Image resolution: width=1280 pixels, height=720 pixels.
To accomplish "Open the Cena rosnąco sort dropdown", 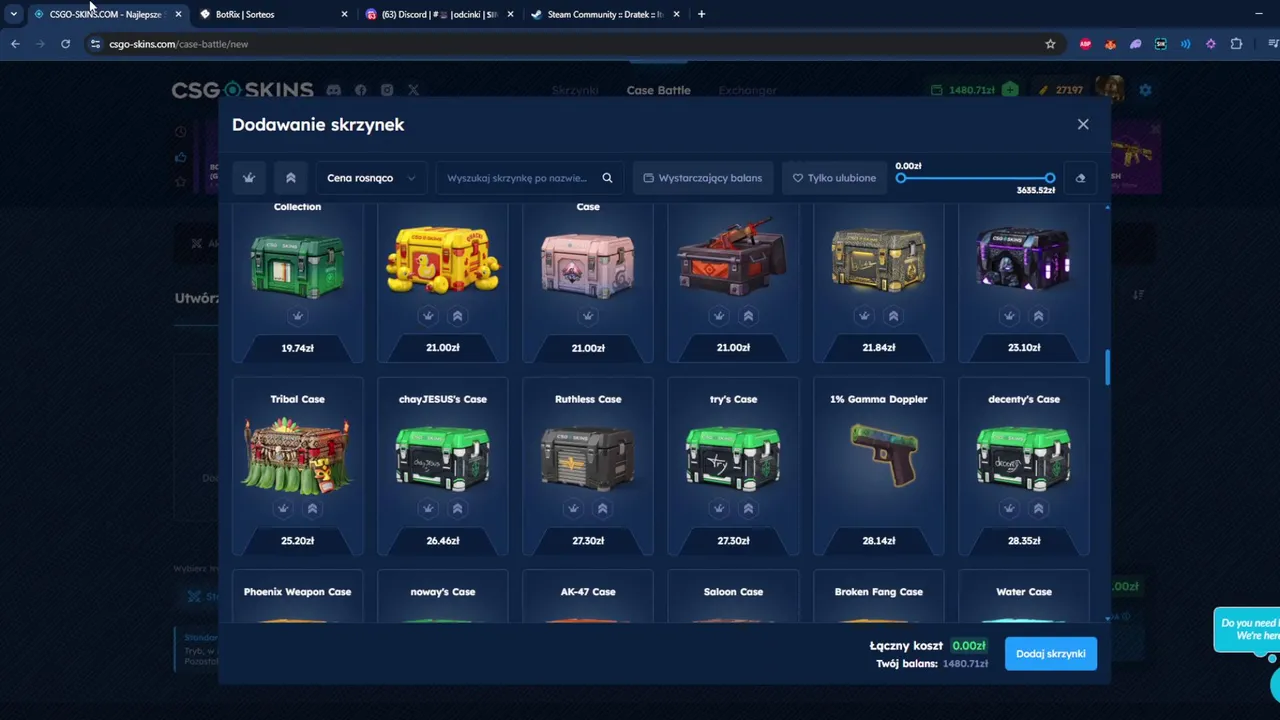I will (x=371, y=178).
